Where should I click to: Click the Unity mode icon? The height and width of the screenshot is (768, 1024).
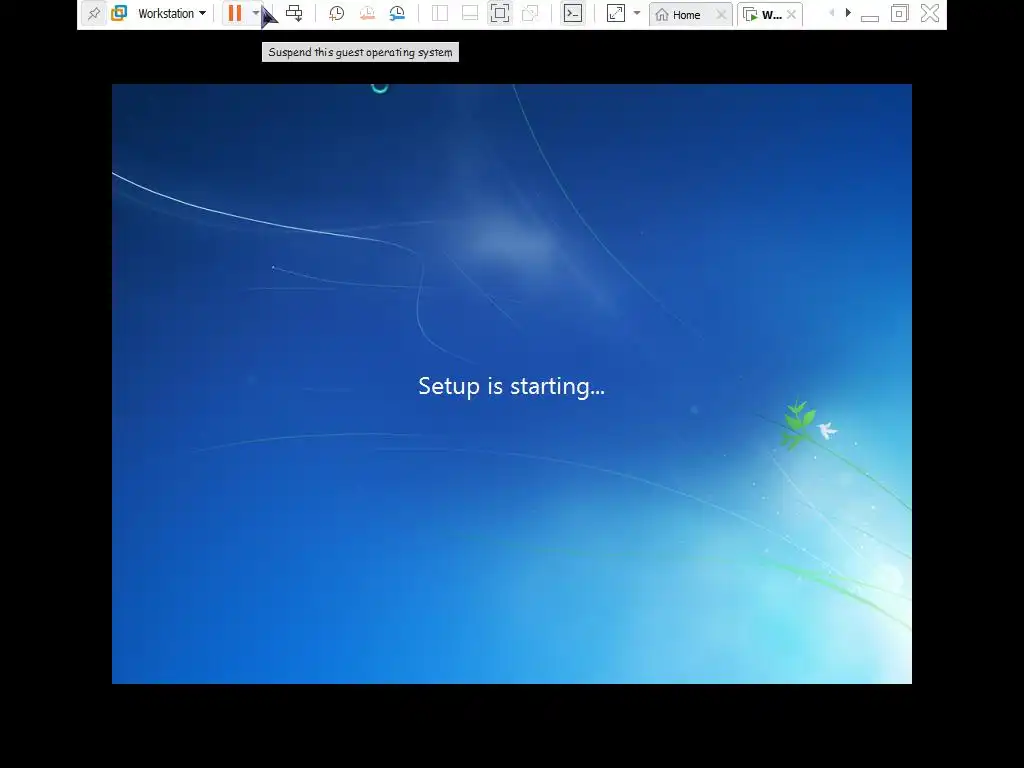[530, 13]
